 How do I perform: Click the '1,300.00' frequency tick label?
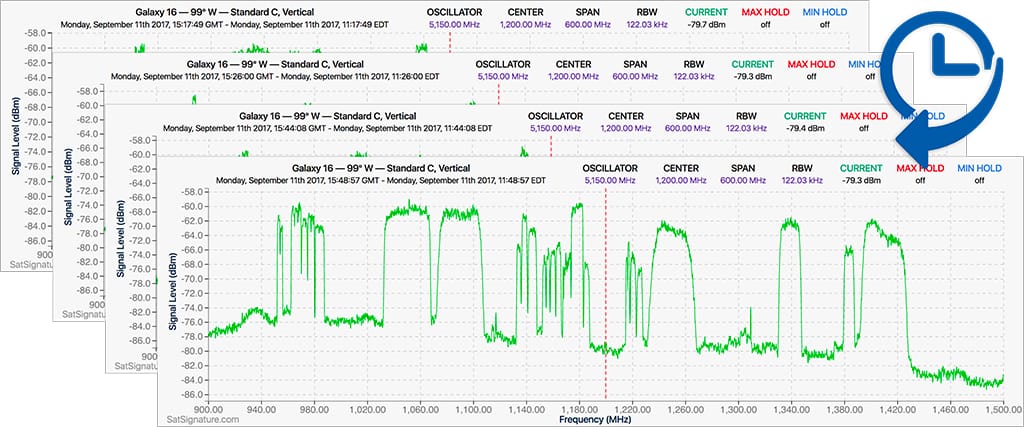coord(738,409)
